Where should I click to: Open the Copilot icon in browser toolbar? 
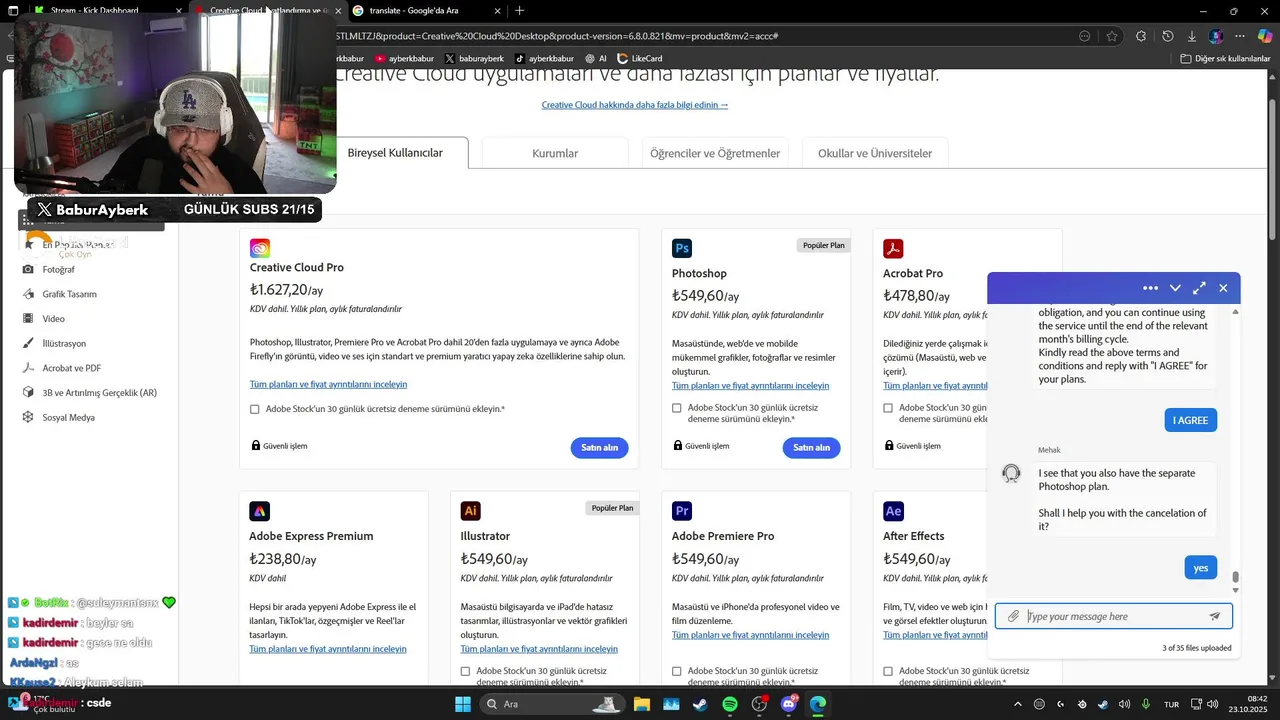1264,36
